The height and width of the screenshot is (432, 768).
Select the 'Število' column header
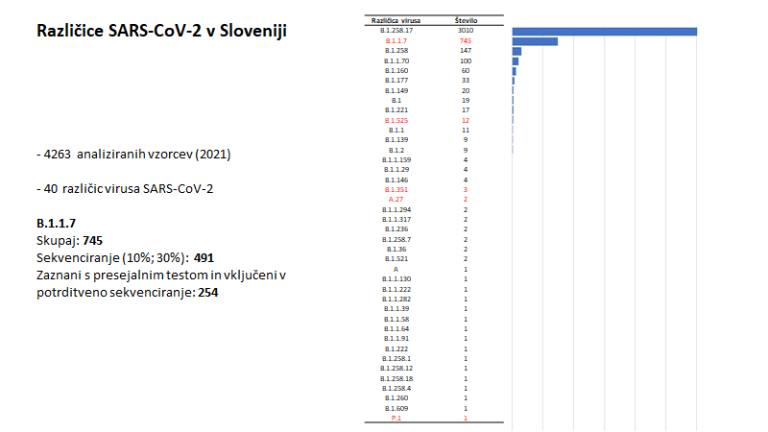click(465, 21)
